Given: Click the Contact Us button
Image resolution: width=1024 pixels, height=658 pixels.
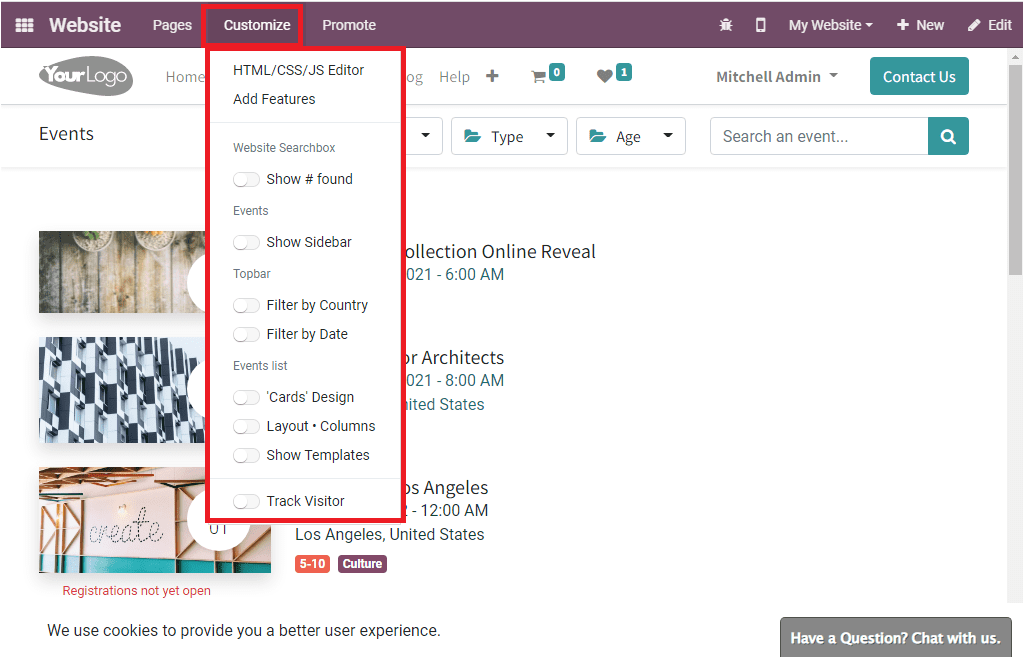Looking at the screenshot, I should [x=918, y=75].
